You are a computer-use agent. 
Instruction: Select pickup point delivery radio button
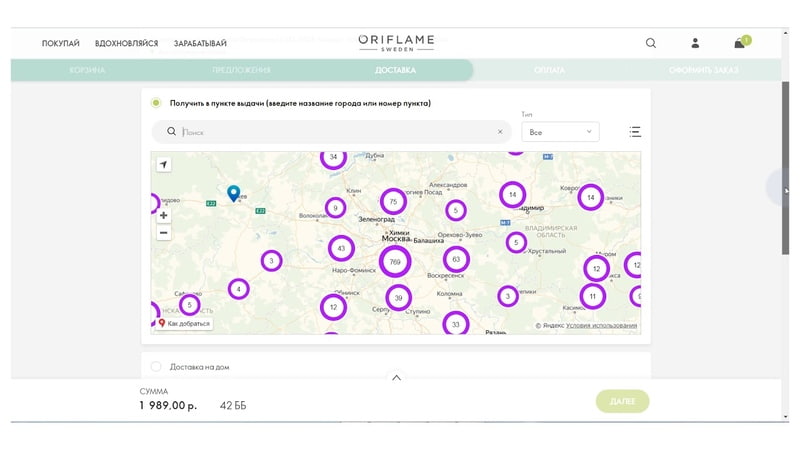[156, 103]
